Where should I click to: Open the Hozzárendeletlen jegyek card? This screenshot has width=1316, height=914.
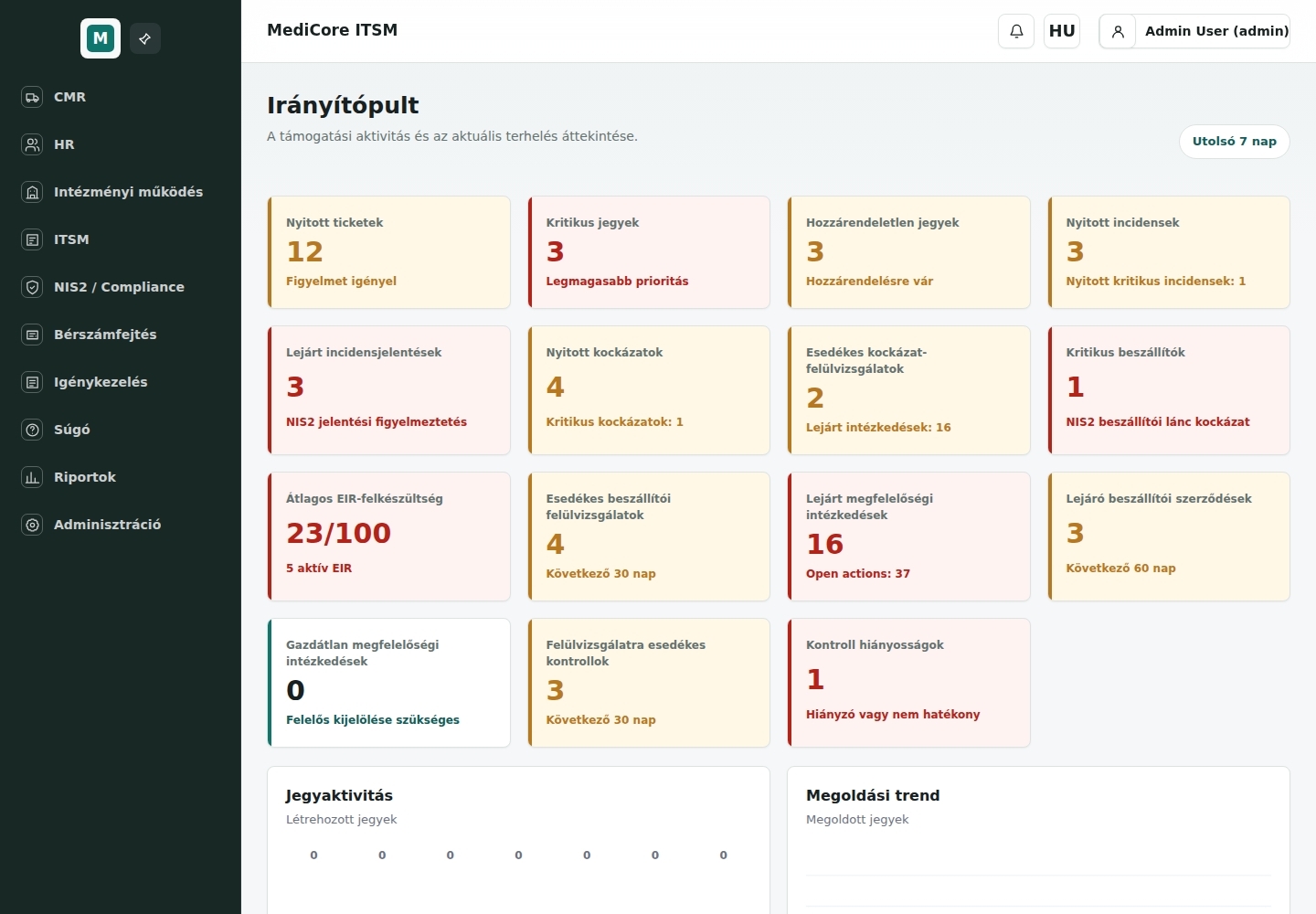pyautogui.click(x=909, y=252)
